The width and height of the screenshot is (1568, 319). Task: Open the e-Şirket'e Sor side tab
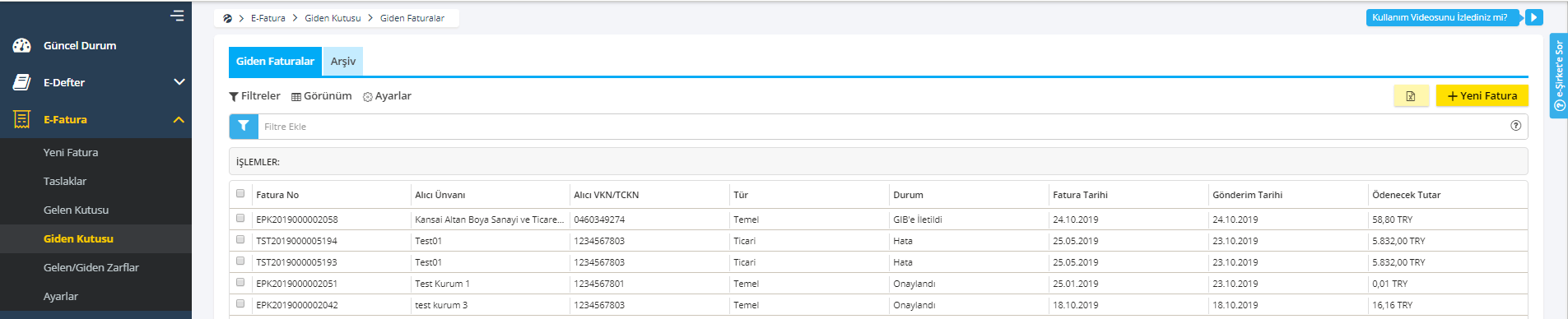click(x=1558, y=76)
